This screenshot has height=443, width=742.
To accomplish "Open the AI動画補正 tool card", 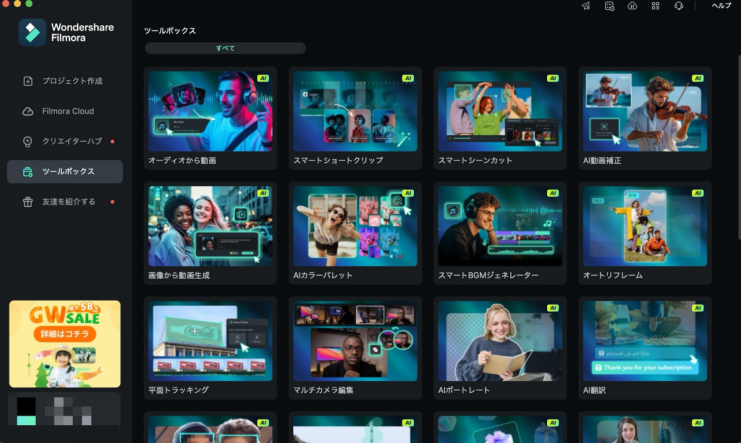I will [x=645, y=118].
